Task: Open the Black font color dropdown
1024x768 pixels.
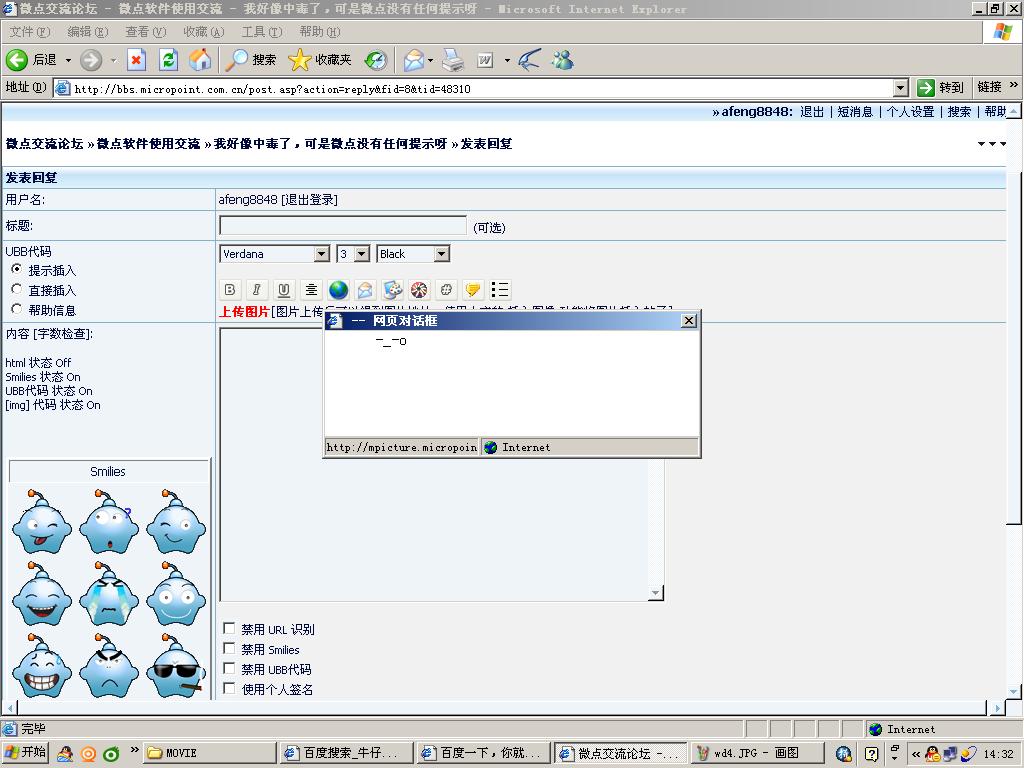Action: pyautogui.click(x=442, y=253)
